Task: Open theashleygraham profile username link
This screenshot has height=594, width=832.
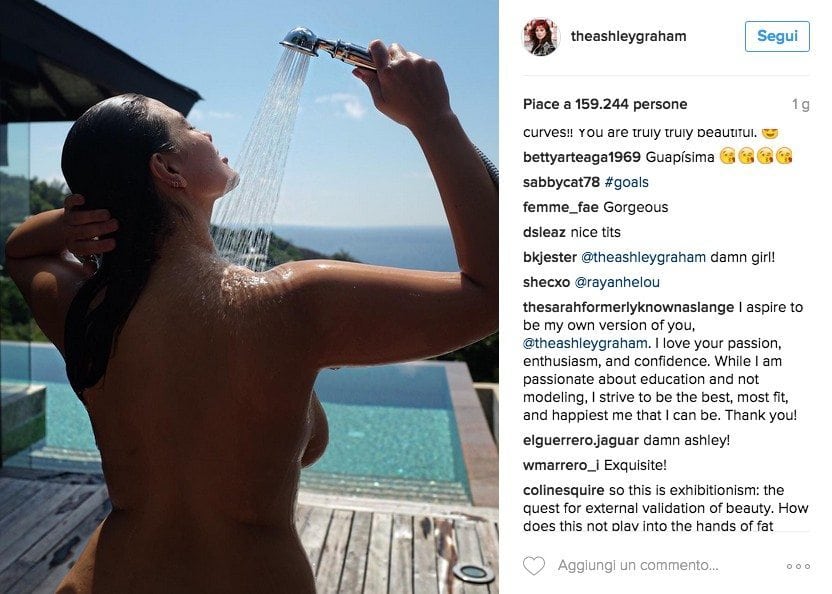Action: (628, 36)
